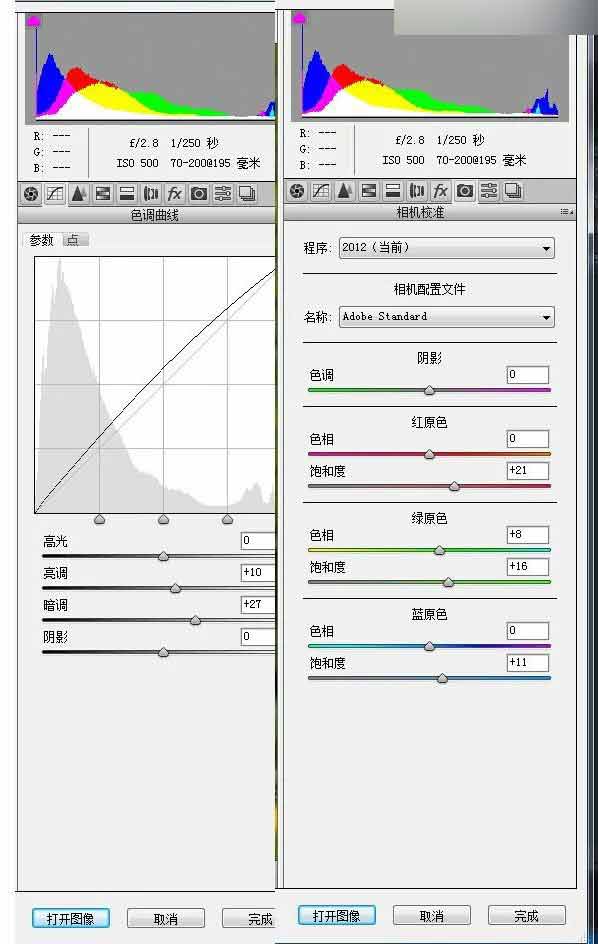
Task: Open Basic aperture icon in 相机校准 panel
Action: (x=297, y=191)
